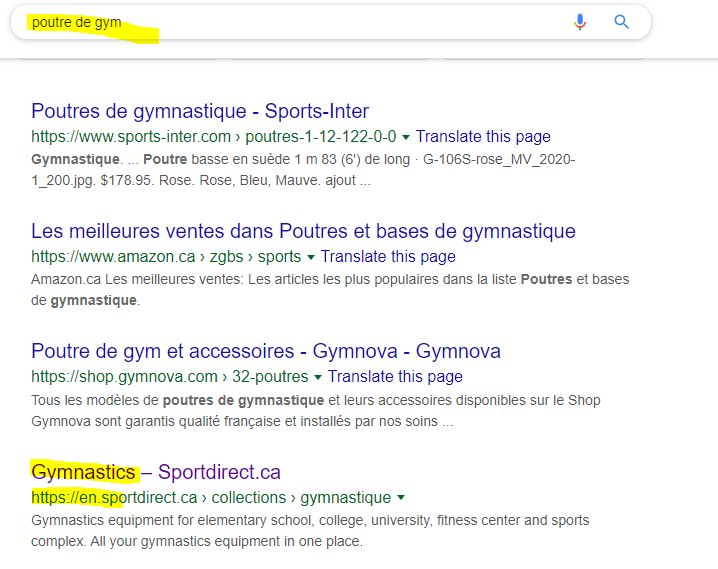Click the https://shop.gymnova.com › 32-poutres URL
Screen dimensions: 718x569
click(x=169, y=376)
